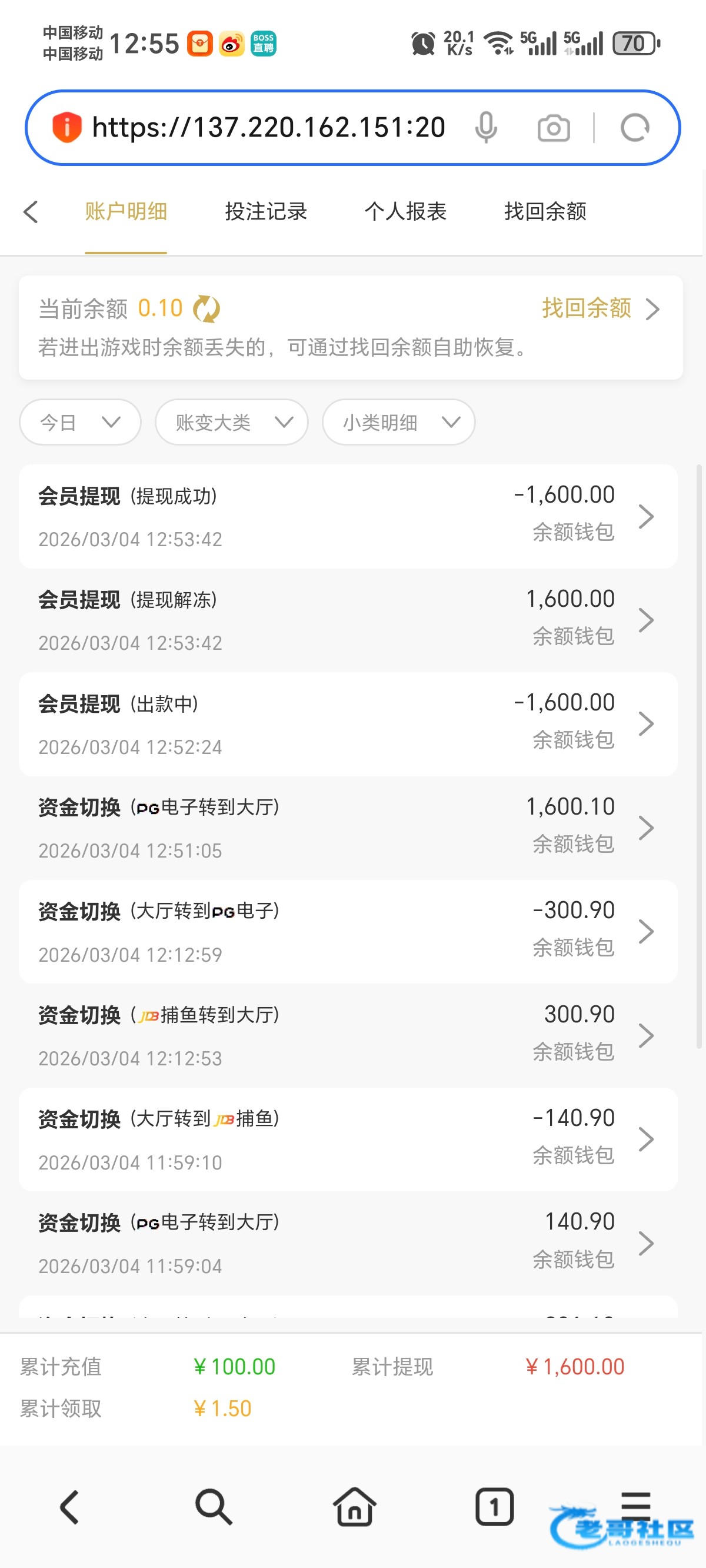Tap the browser search magnifier icon

click(214, 1507)
